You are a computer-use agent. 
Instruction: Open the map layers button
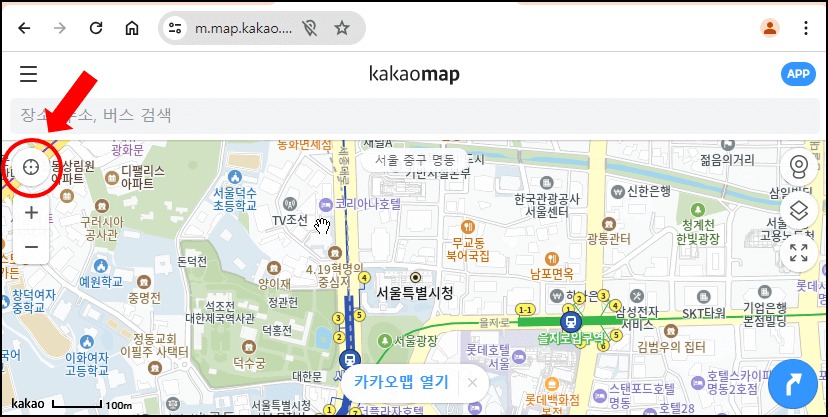click(x=798, y=211)
